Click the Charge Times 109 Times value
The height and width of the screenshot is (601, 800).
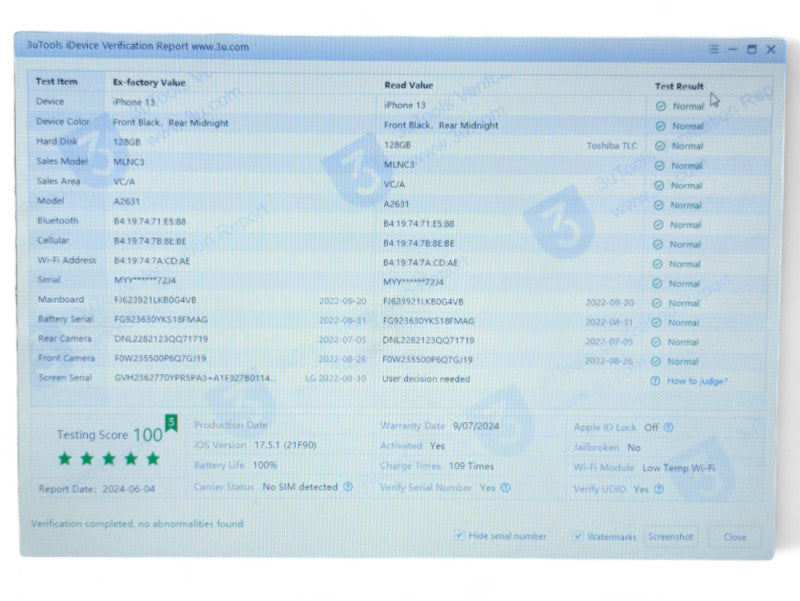[471, 466]
